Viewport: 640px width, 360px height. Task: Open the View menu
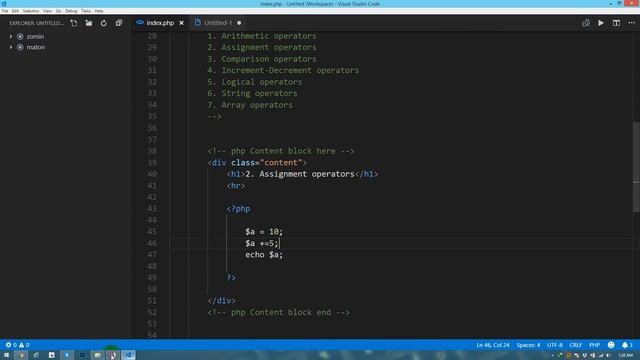47,11
